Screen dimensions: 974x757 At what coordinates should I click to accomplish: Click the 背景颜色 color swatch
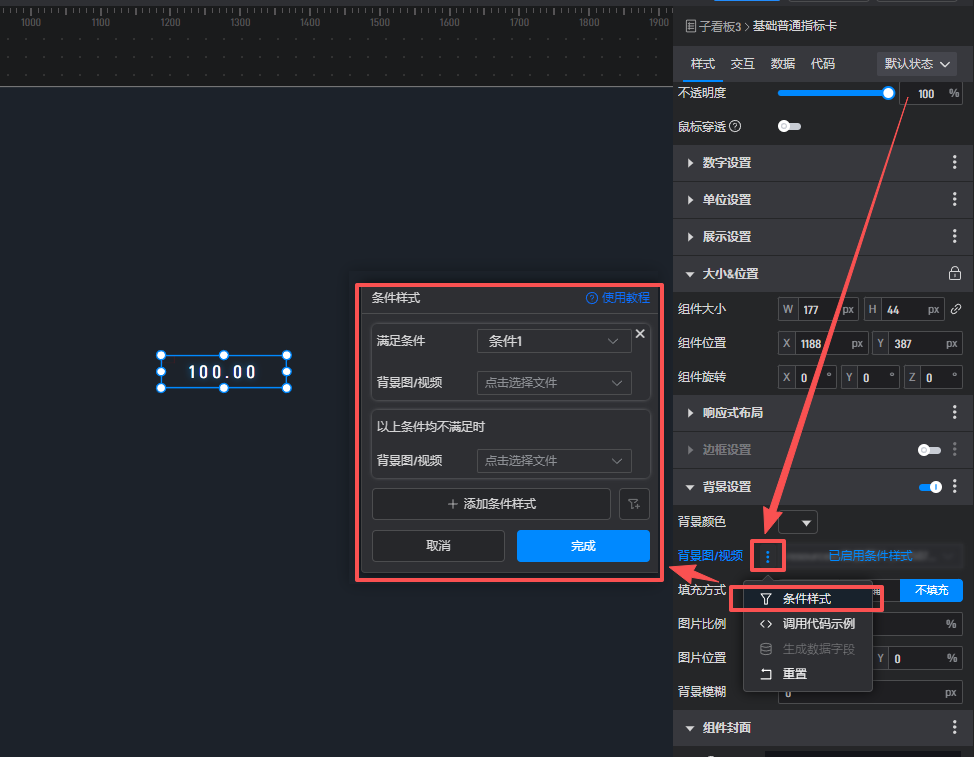tap(797, 522)
